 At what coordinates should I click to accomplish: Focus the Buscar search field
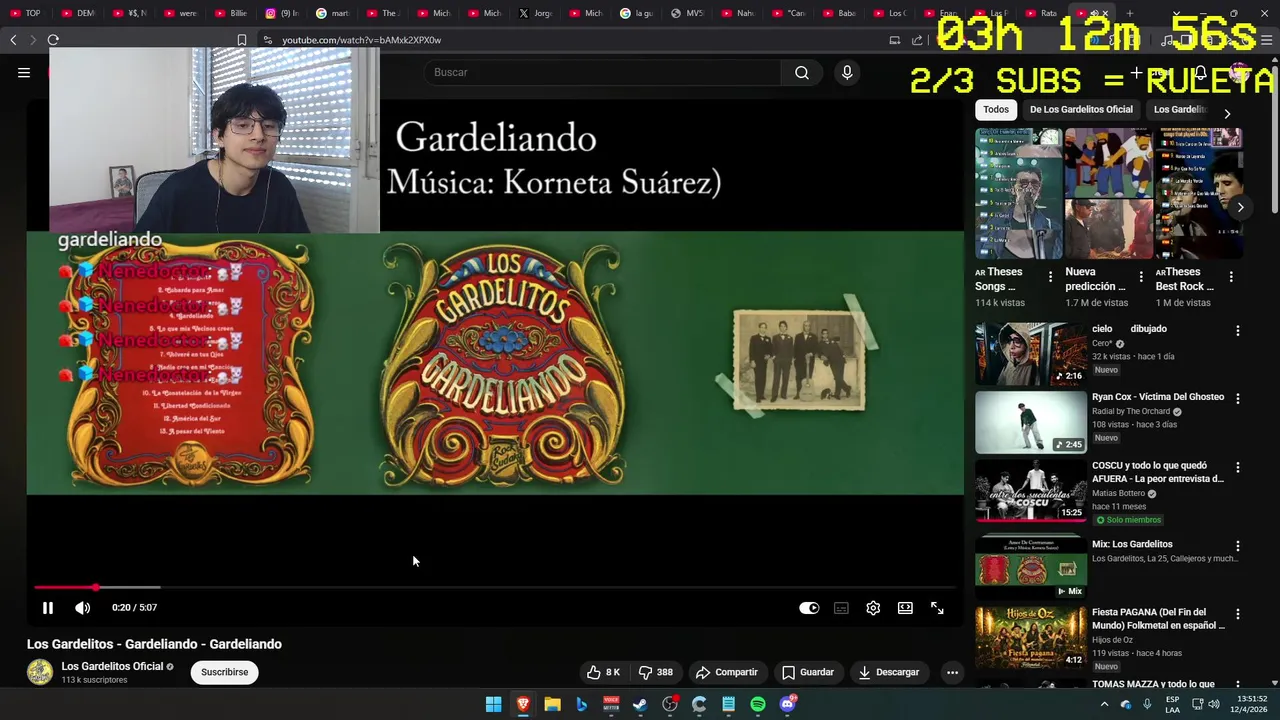[603, 72]
